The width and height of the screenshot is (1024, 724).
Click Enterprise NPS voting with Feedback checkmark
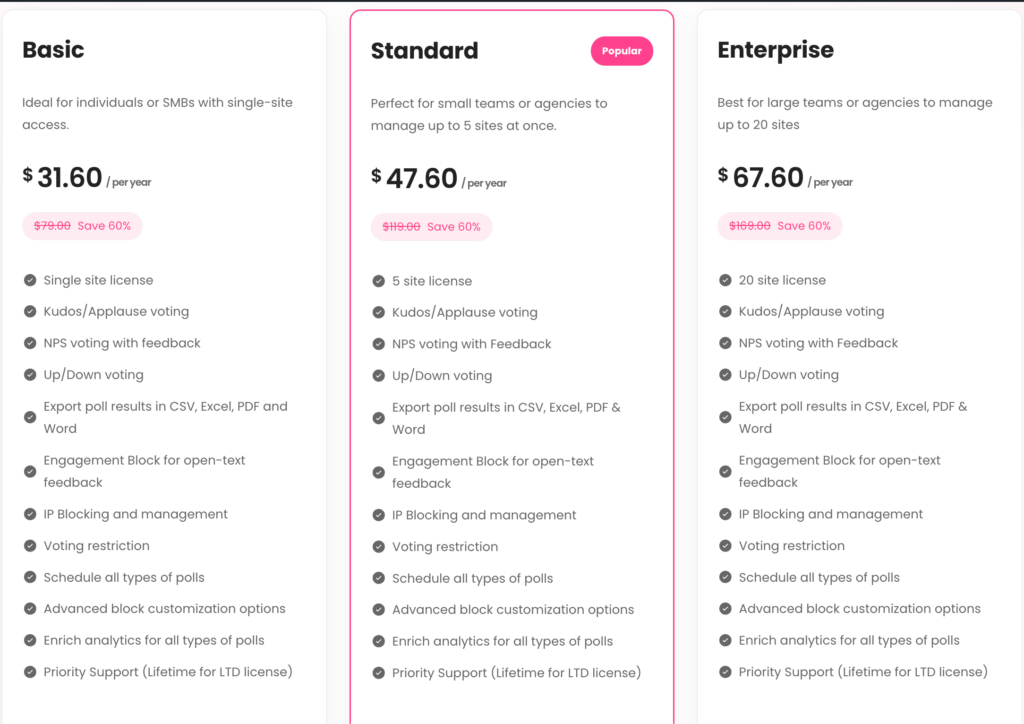pos(724,343)
